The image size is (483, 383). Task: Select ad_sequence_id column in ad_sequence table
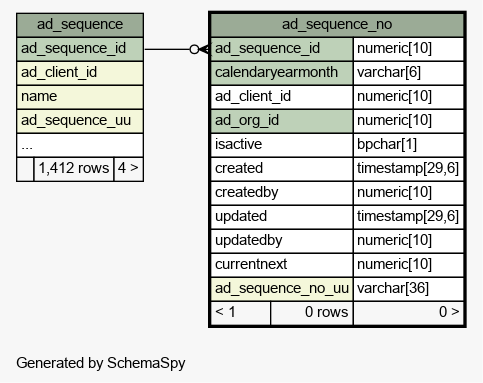coord(80,49)
